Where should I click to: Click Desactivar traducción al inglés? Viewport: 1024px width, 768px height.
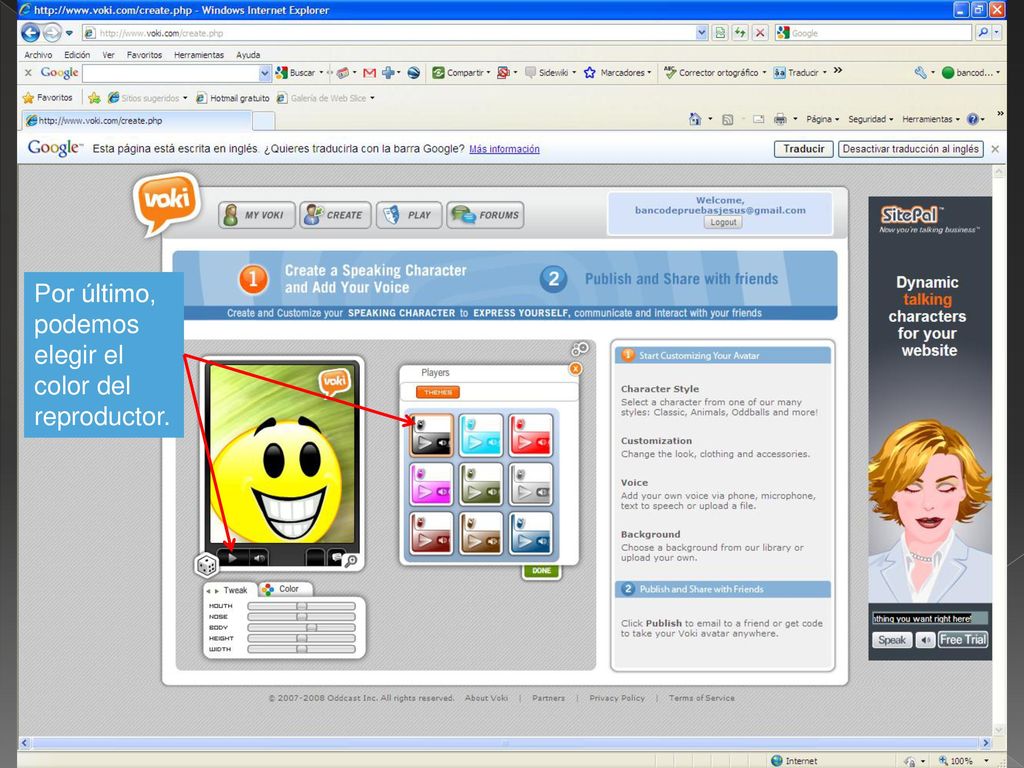tap(910, 149)
